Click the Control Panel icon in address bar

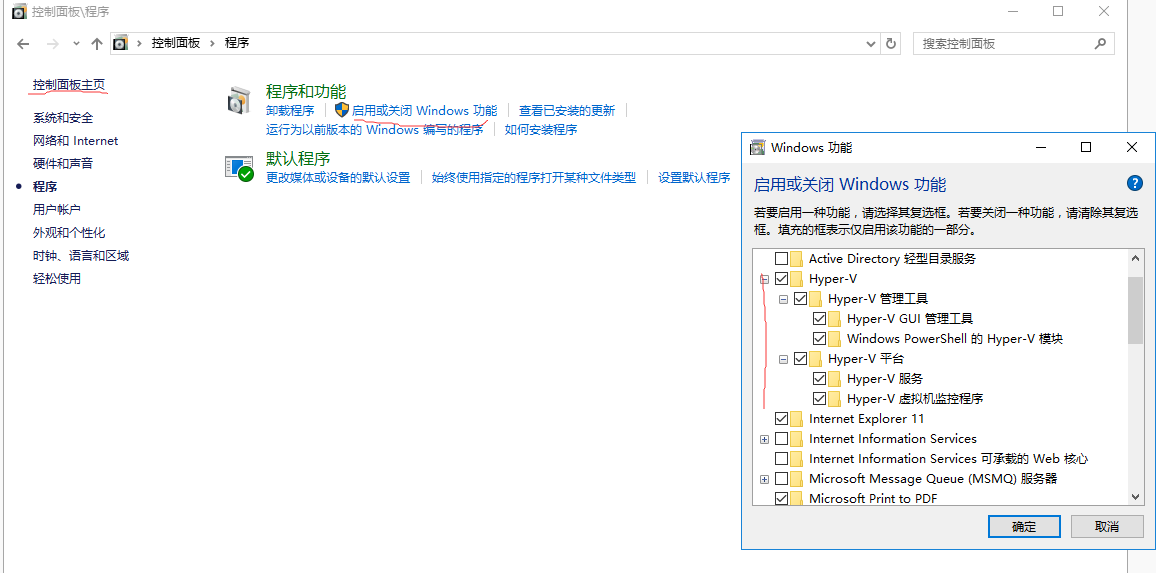[x=120, y=43]
